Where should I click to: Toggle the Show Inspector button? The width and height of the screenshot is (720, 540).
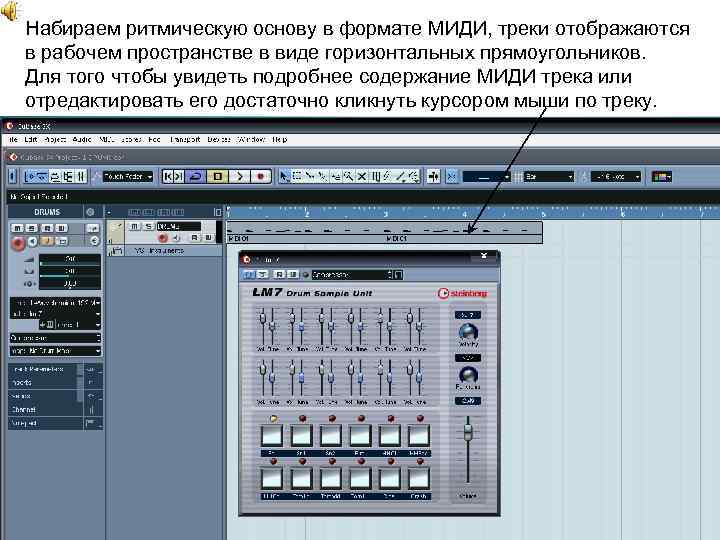pyautogui.click(x=30, y=176)
